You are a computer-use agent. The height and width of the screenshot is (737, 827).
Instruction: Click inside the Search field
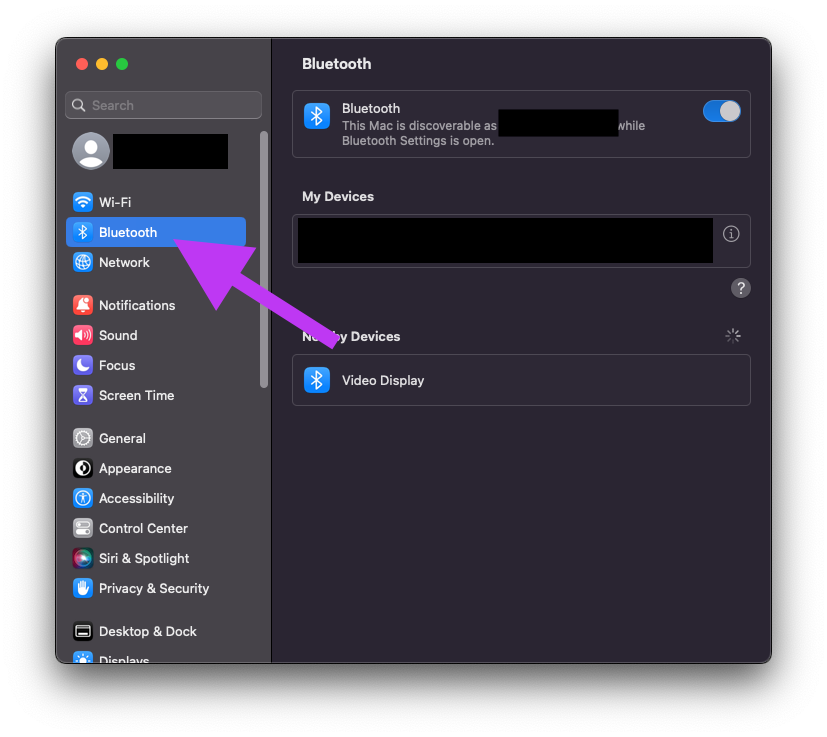click(164, 105)
